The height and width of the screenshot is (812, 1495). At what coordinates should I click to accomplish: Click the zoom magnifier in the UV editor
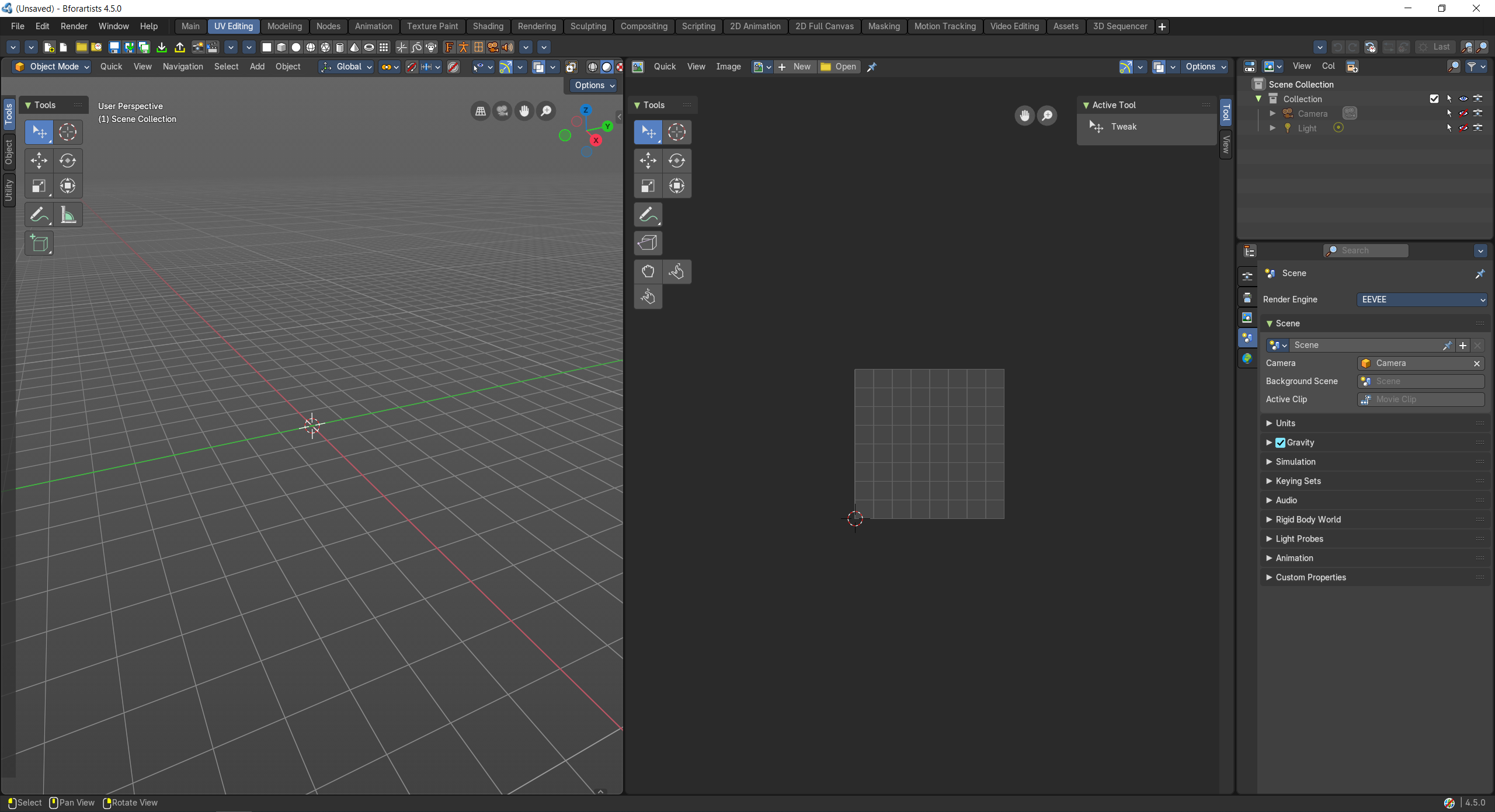[x=1048, y=116]
